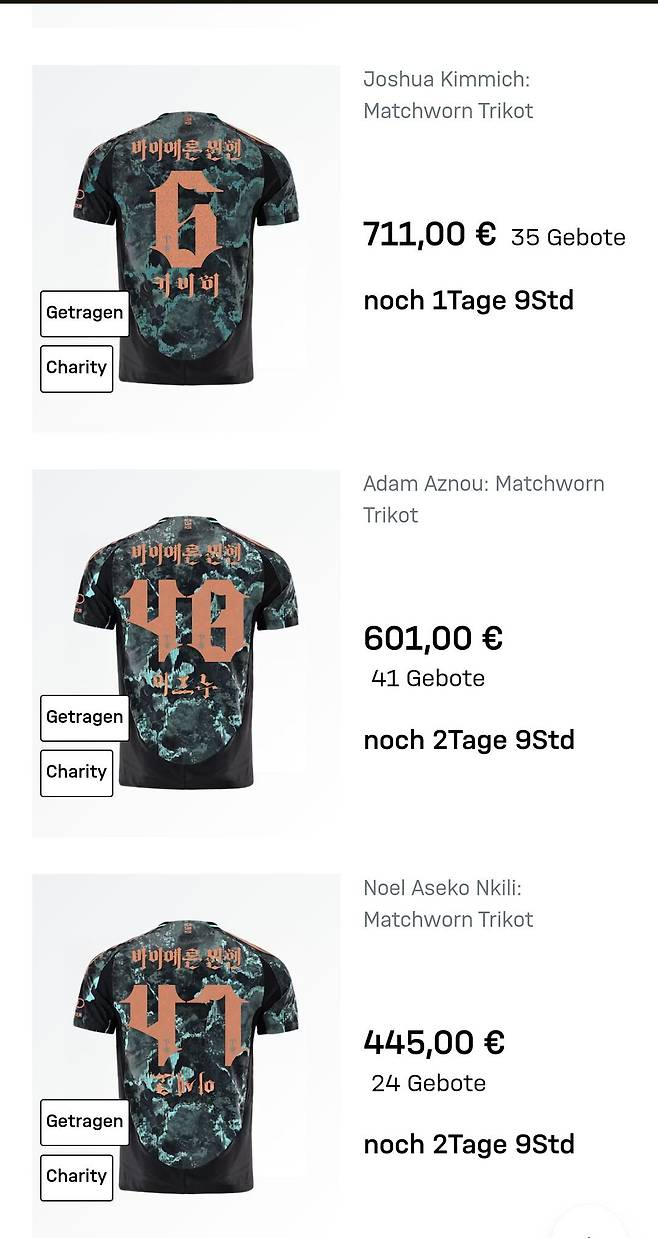Viewport: 658px width, 1238px height.
Task: Open 'Joshua Kimmich: Matchworn Trikot' title link
Action: coord(447,95)
